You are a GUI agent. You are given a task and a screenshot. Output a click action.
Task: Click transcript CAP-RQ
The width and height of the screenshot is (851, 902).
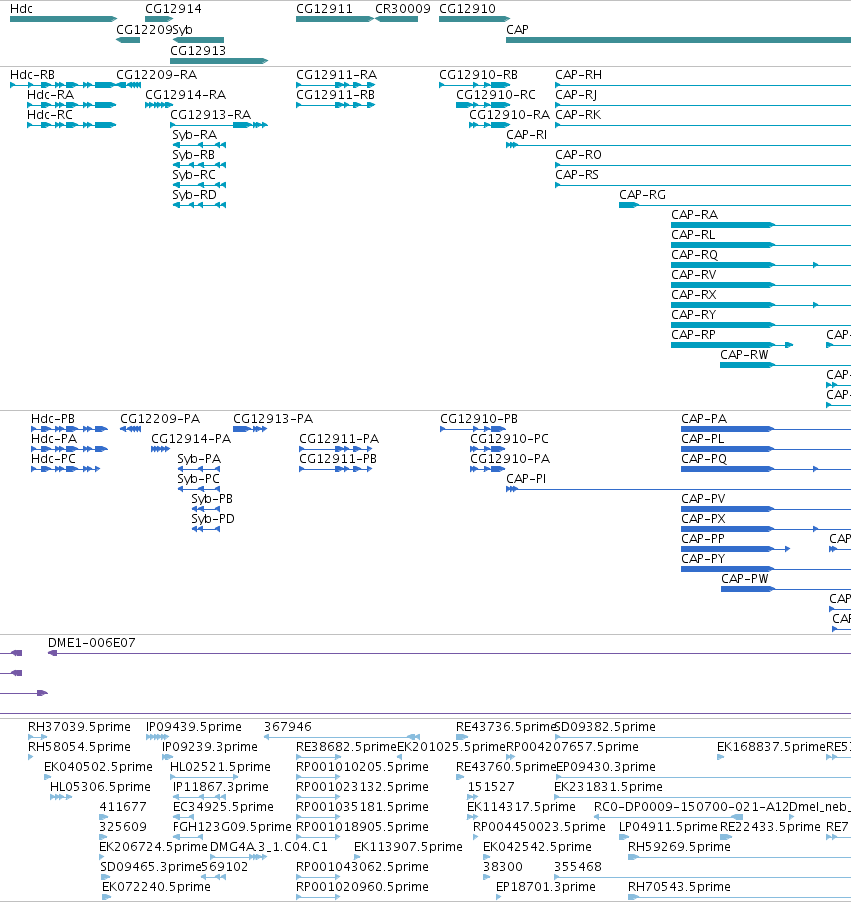click(761, 265)
